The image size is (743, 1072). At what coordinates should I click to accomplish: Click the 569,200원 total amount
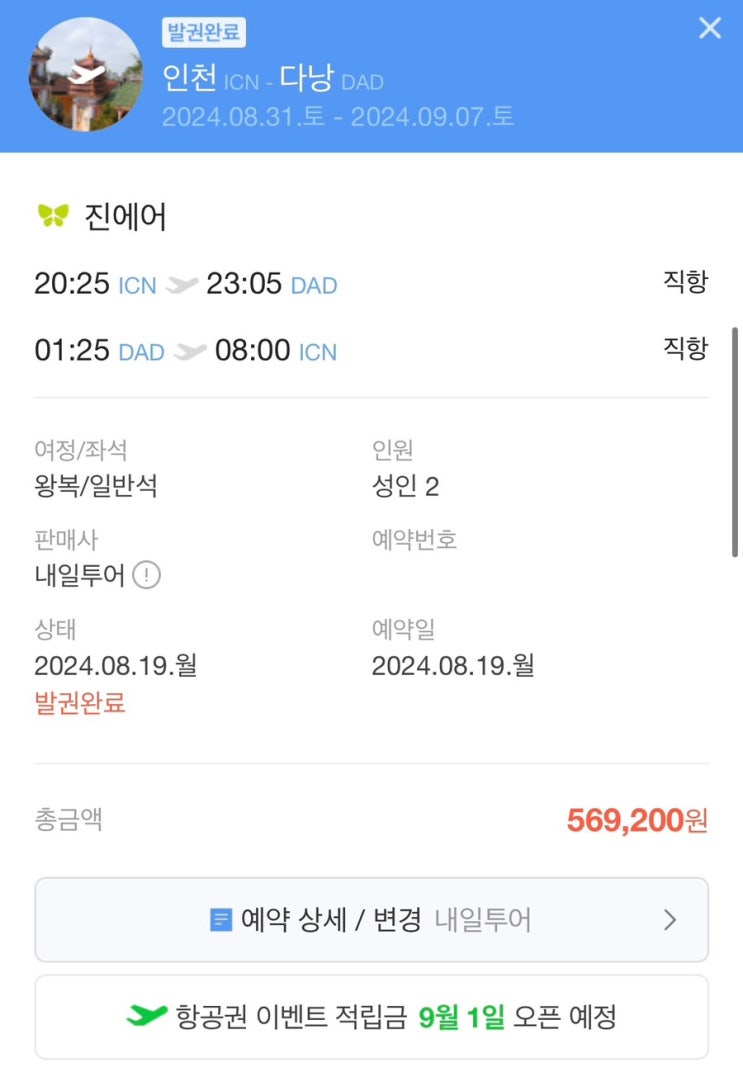(x=637, y=821)
